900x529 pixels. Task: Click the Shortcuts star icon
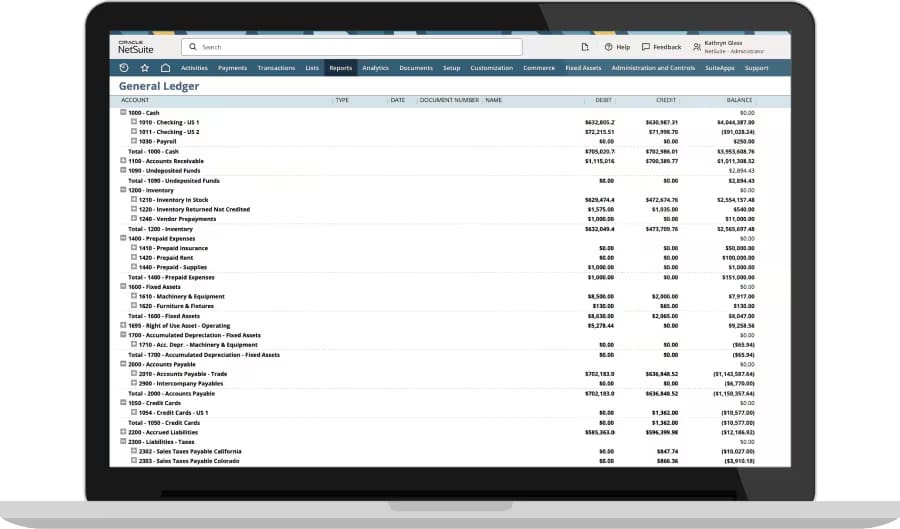(x=145, y=68)
